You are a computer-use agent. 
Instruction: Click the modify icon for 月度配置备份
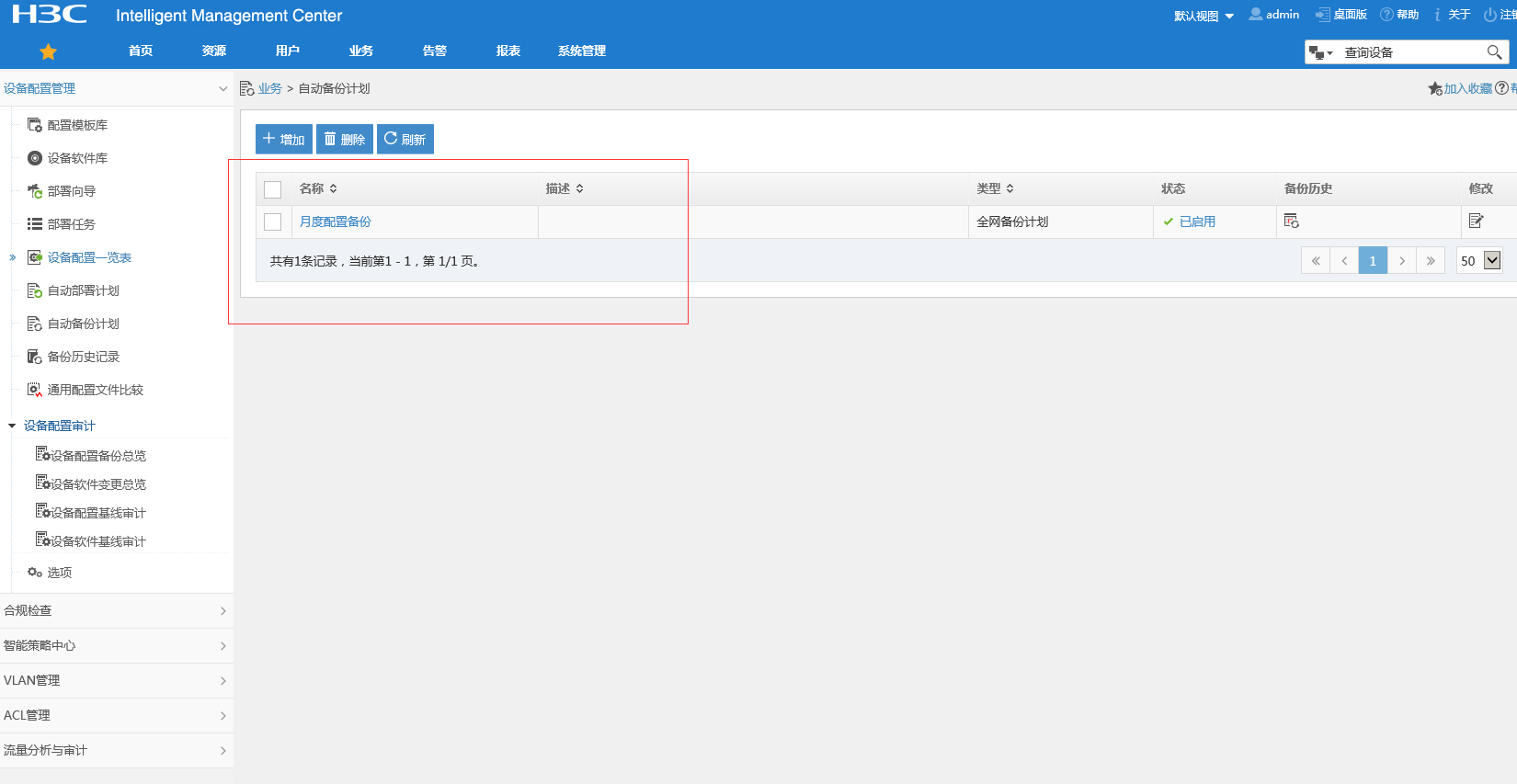(x=1477, y=221)
